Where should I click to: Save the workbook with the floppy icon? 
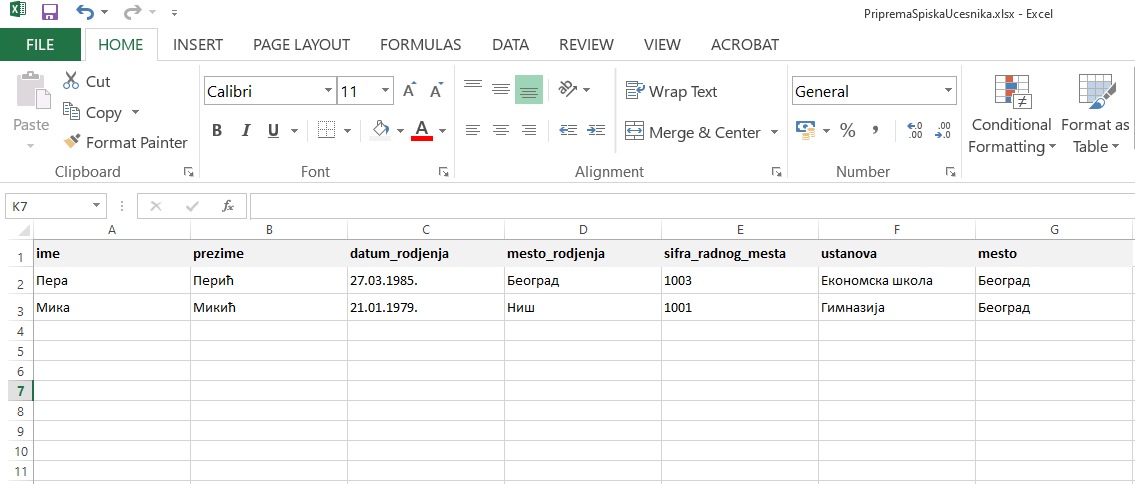pos(49,12)
